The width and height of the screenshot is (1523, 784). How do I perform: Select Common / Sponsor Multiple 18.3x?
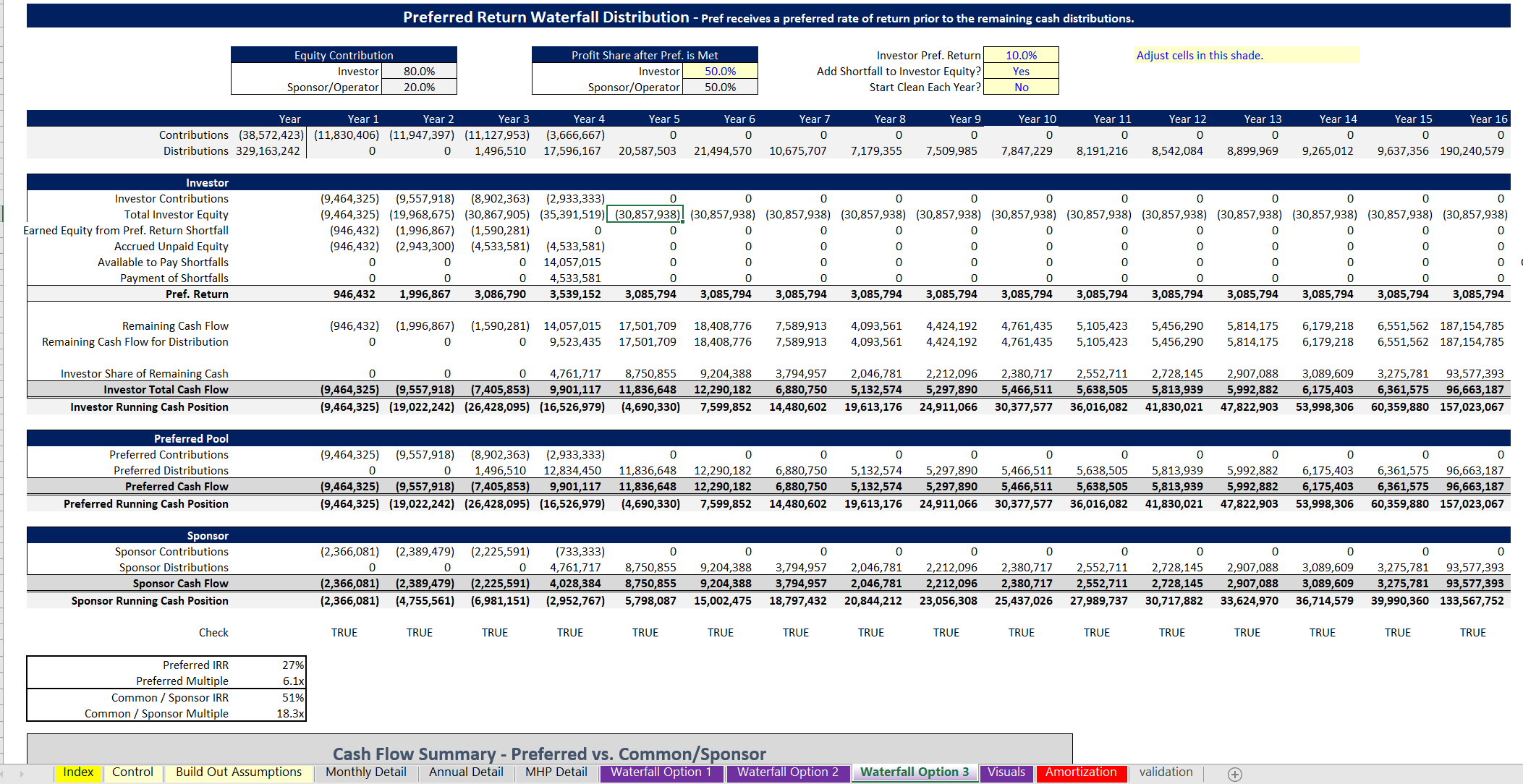tap(290, 713)
